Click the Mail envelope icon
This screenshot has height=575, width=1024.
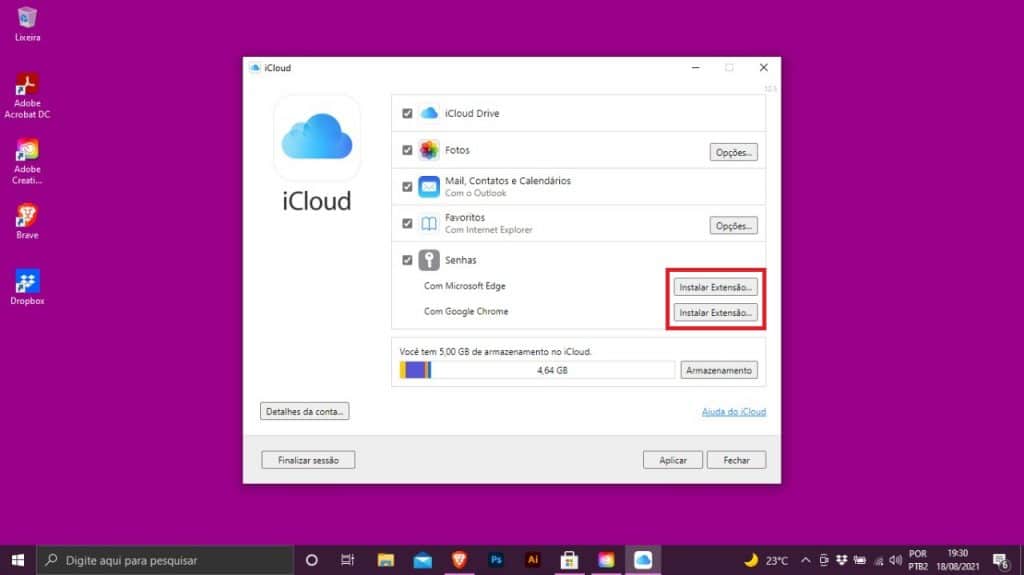[x=429, y=187]
